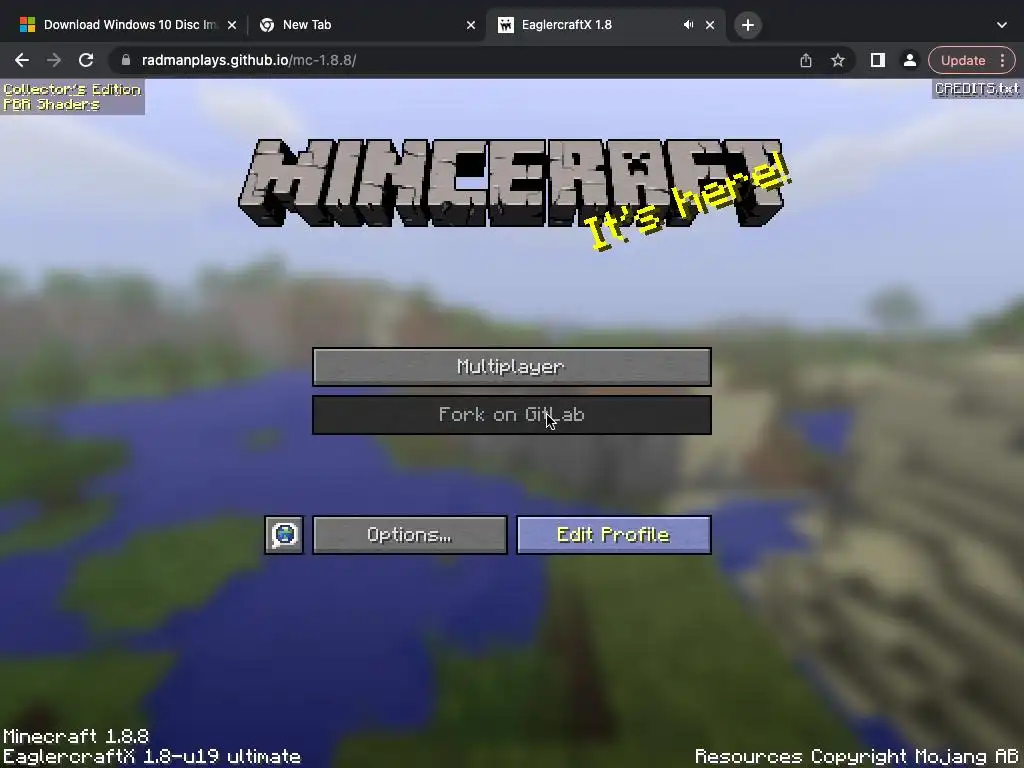
Task: Switch to Download Windows 10 Disc Image tab
Action: (129, 25)
